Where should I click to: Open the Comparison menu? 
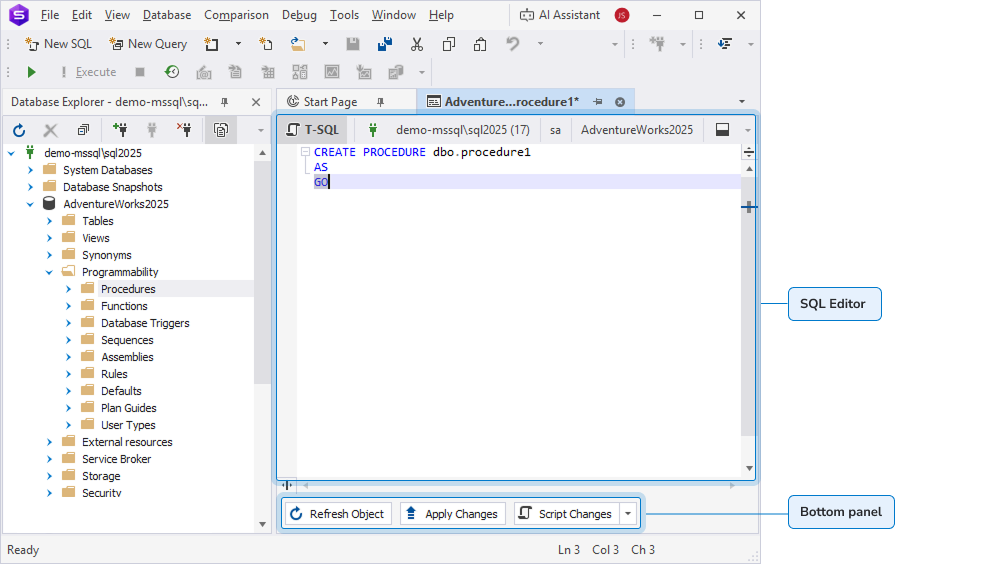236,15
